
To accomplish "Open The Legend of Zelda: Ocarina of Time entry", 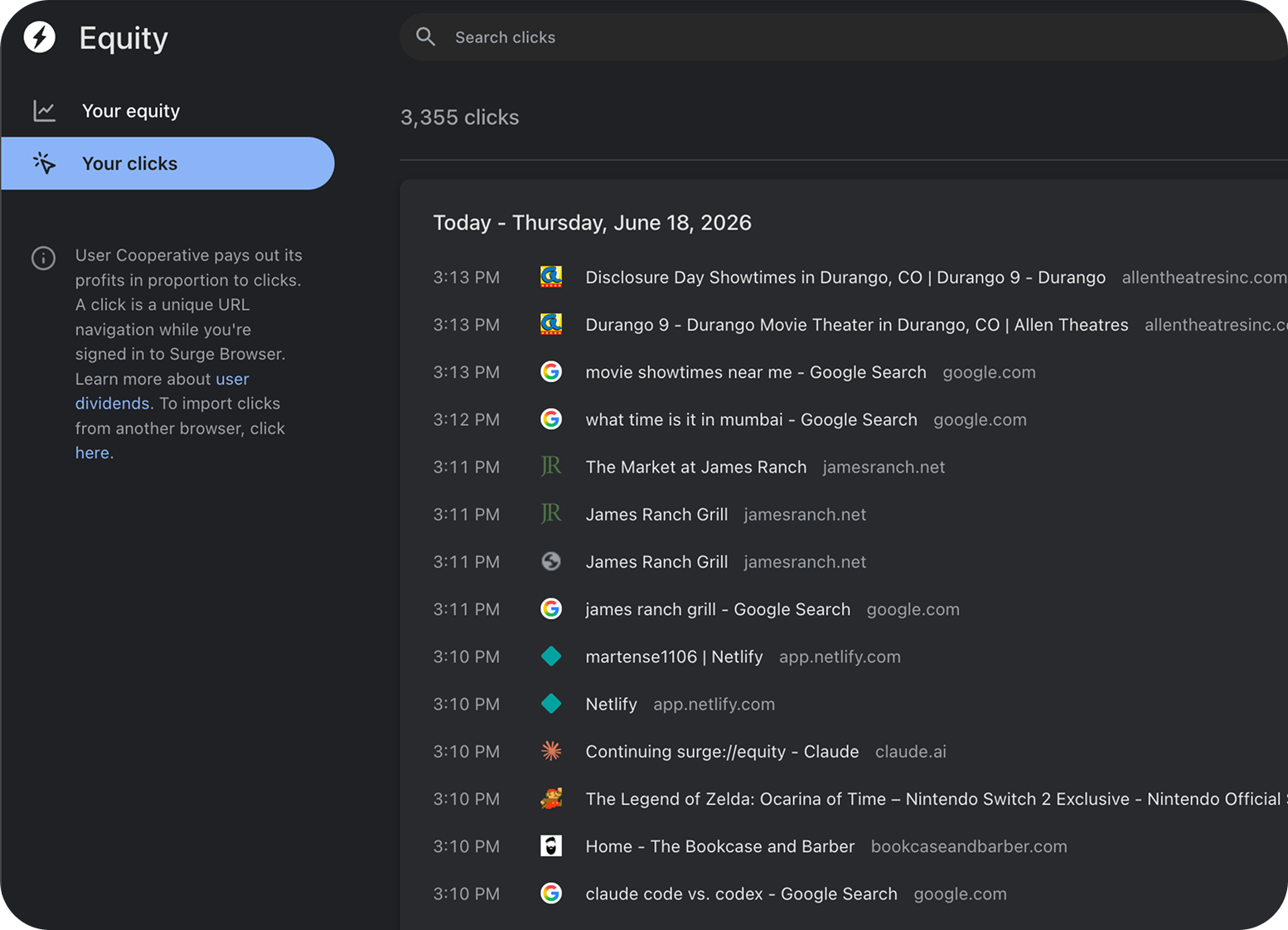I will pyautogui.click(x=937, y=799).
